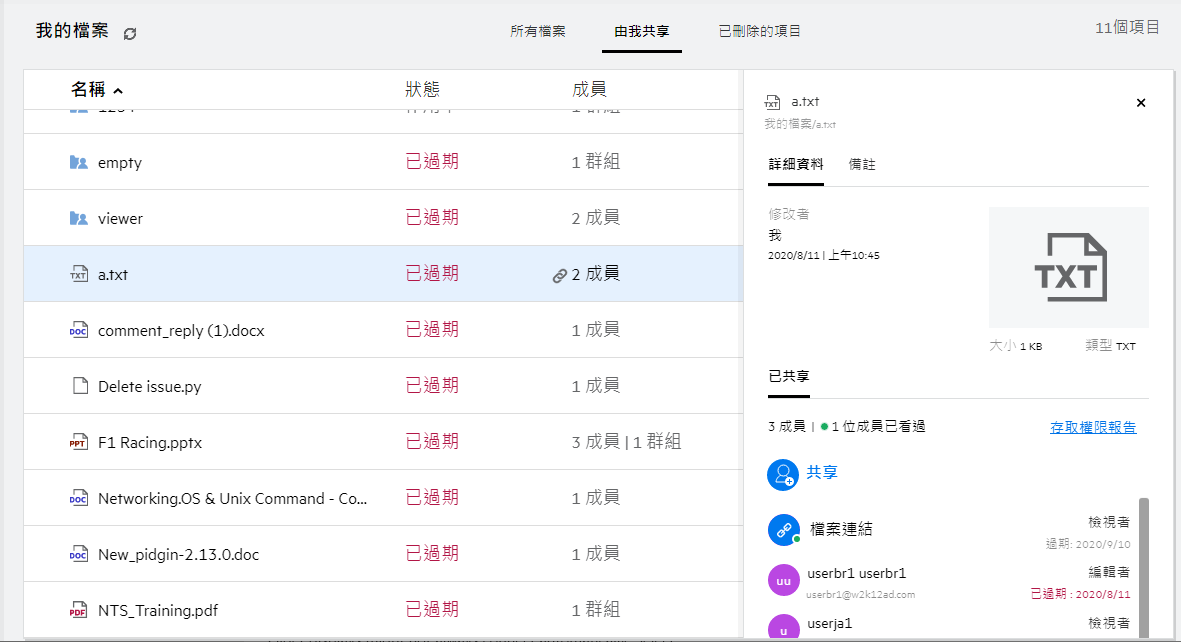This screenshot has height=642, width=1181.
Task: Click the add-user 共享 icon
Action: (x=782, y=474)
